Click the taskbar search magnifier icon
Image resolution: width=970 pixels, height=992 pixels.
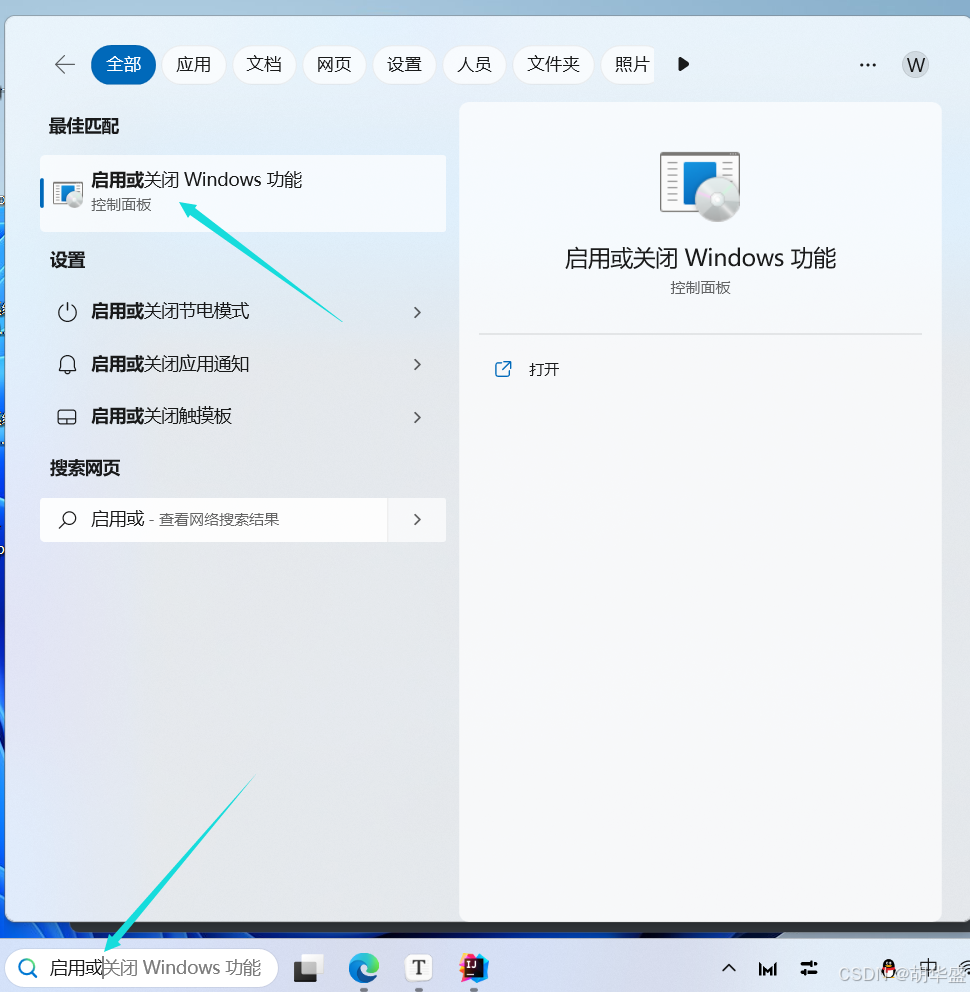coord(27,968)
